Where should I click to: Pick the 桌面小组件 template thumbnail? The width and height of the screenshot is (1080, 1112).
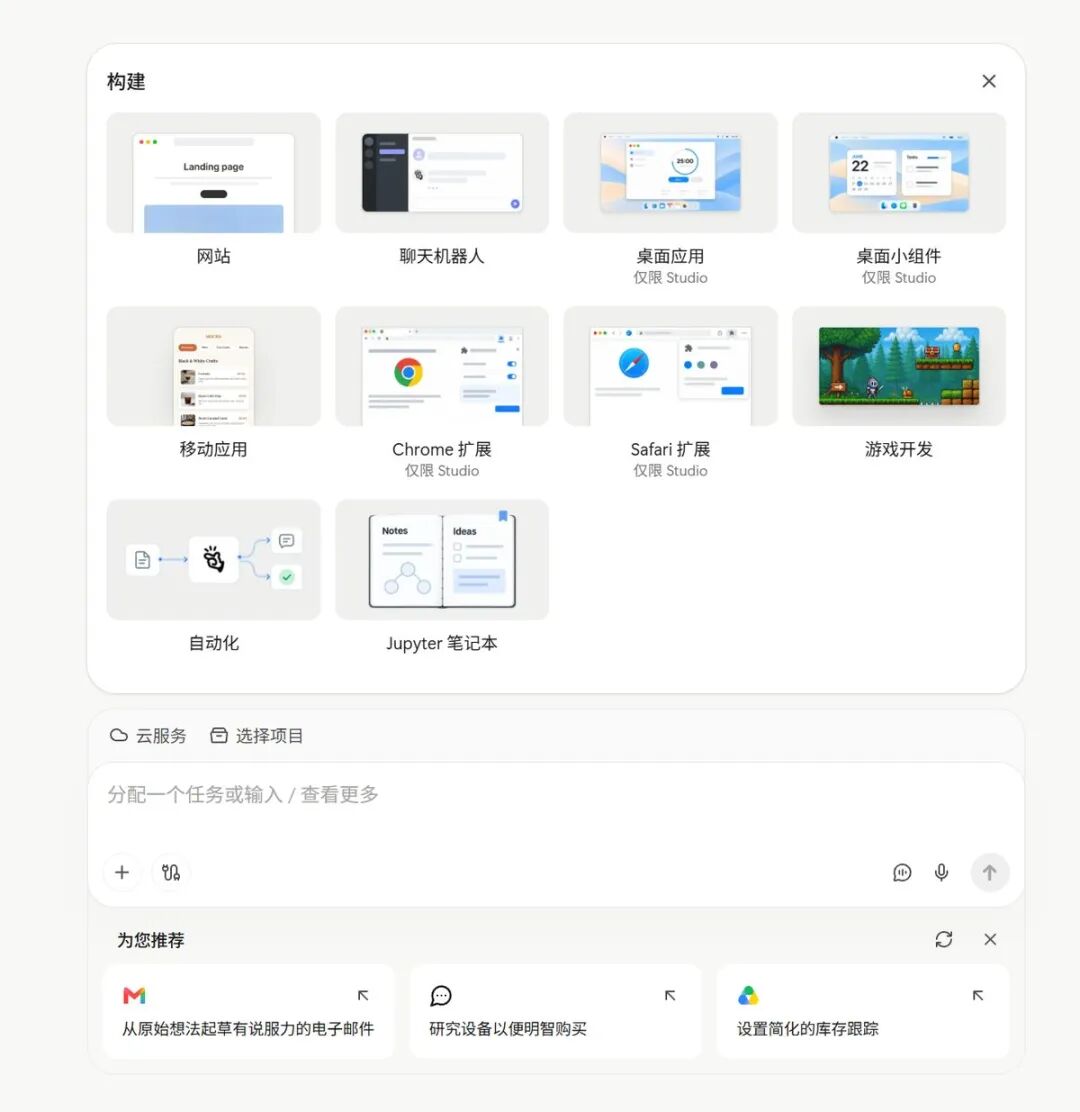tap(898, 172)
